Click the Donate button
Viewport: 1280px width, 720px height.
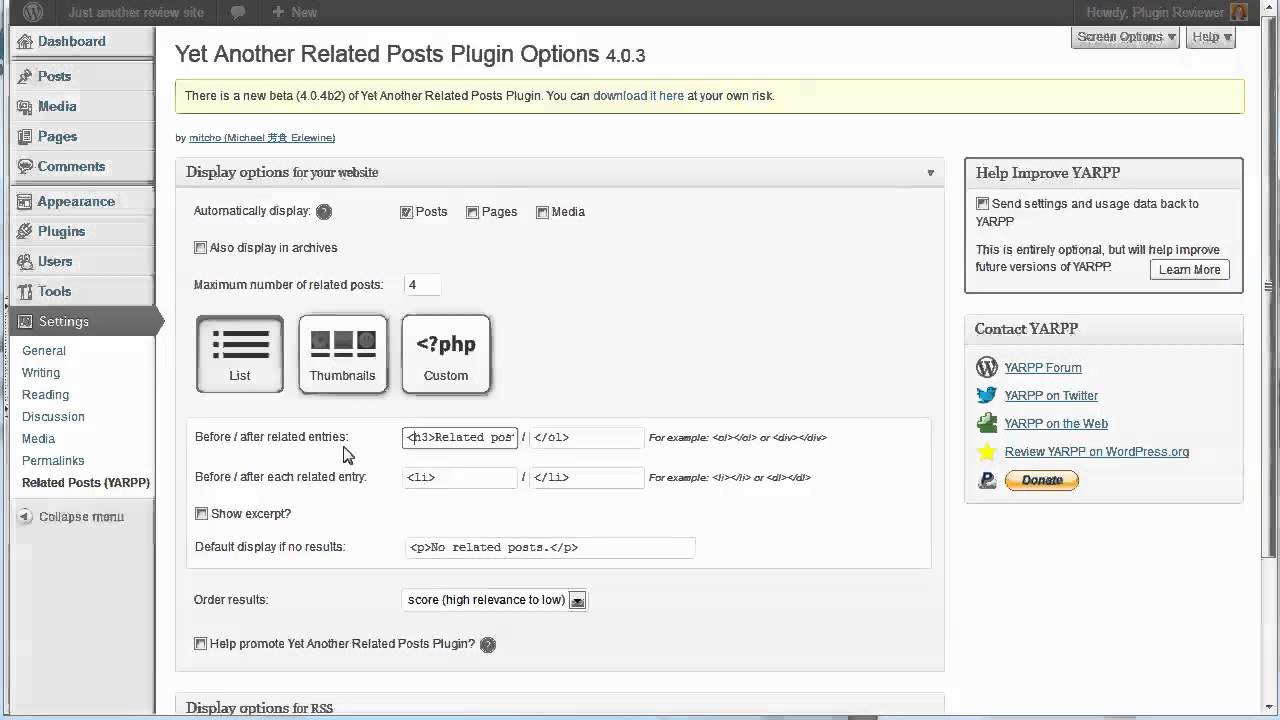pos(1041,480)
